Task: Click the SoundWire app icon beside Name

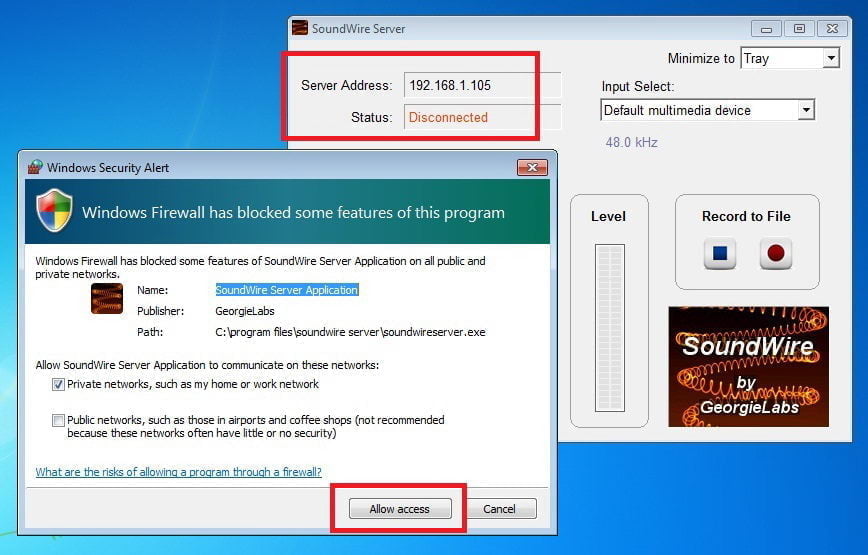Action: click(x=107, y=299)
